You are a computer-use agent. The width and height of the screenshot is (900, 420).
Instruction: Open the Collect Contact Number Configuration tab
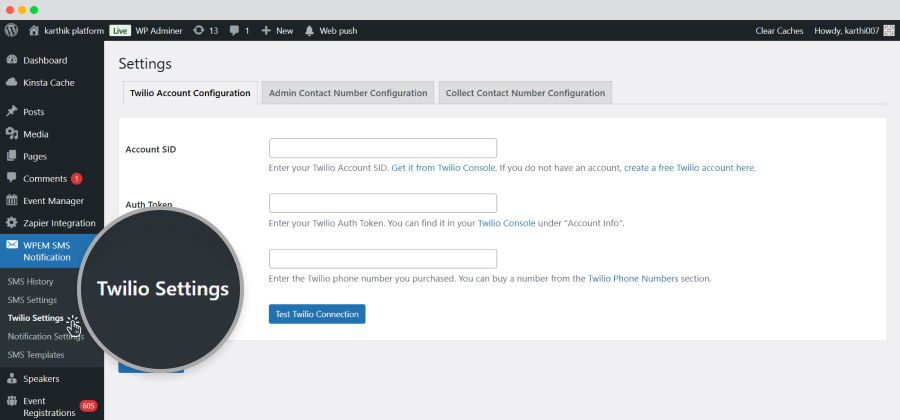click(x=525, y=93)
